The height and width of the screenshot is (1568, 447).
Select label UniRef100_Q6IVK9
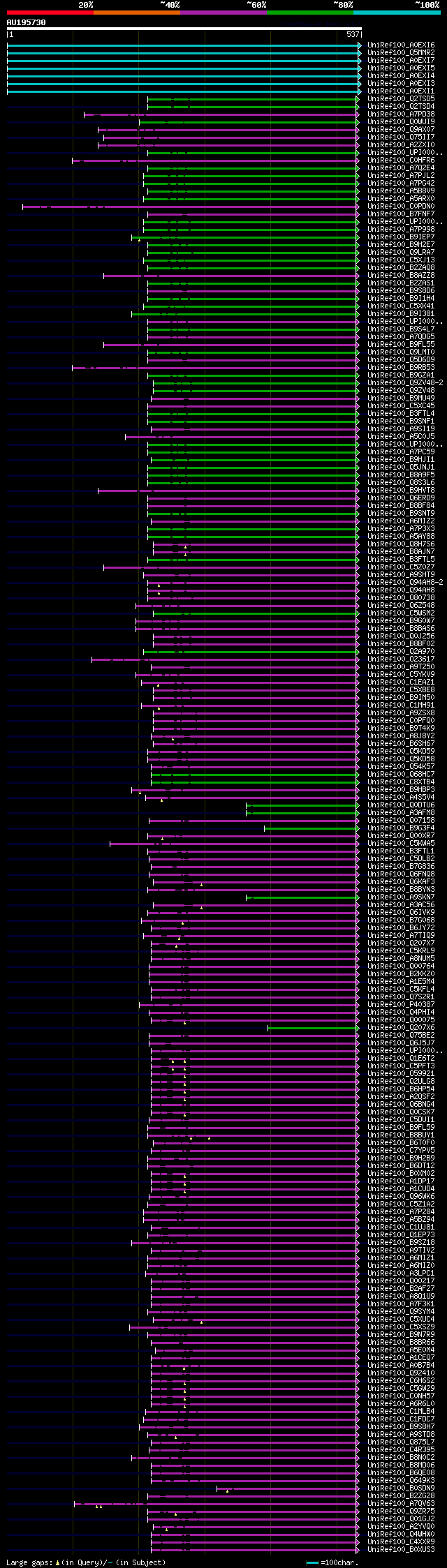coord(401,913)
